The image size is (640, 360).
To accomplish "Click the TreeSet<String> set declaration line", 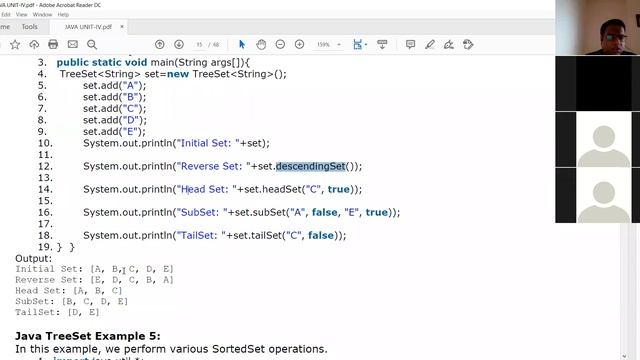I will [173, 74].
